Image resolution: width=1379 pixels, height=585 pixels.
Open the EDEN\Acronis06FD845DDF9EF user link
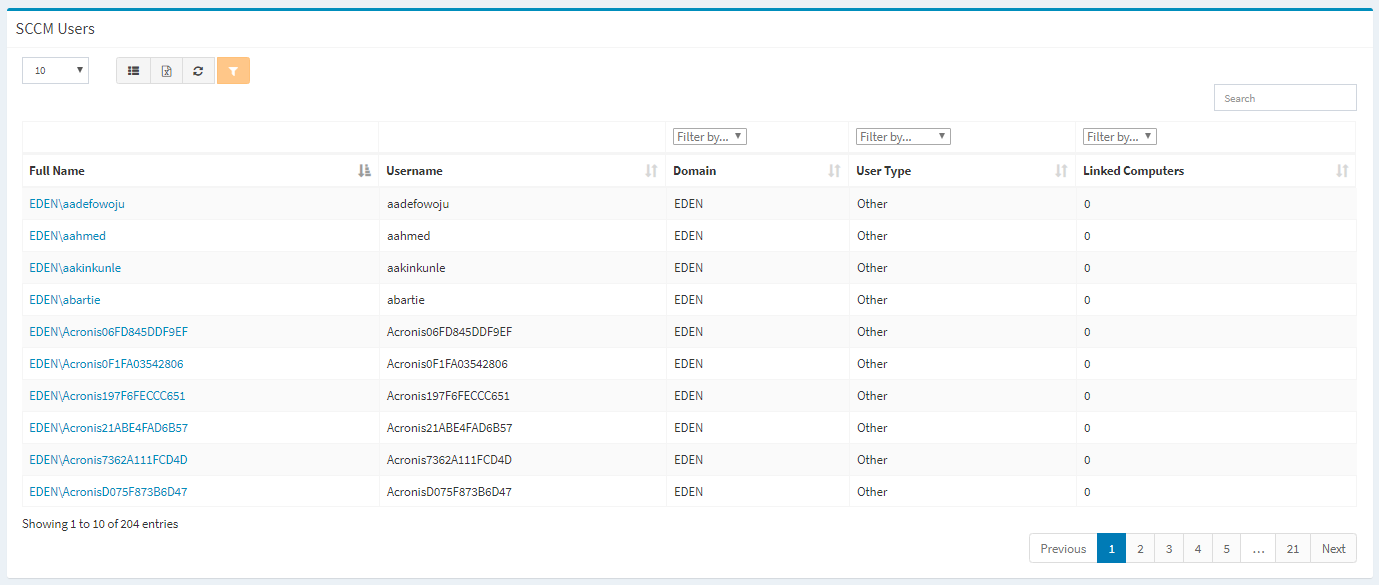click(108, 332)
